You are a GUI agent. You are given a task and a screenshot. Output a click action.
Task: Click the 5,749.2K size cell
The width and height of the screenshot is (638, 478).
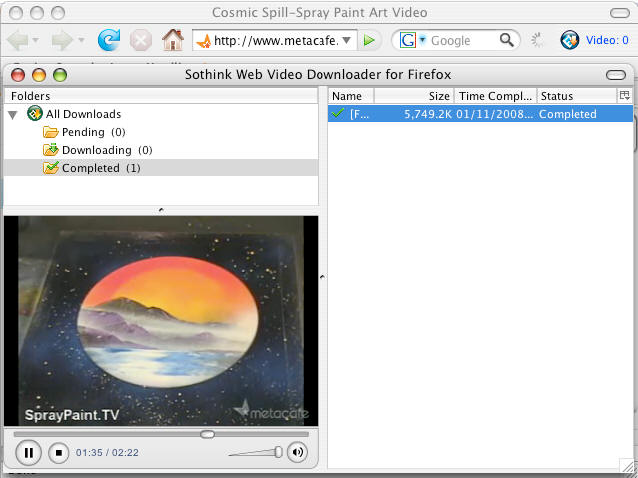click(428, 114)
